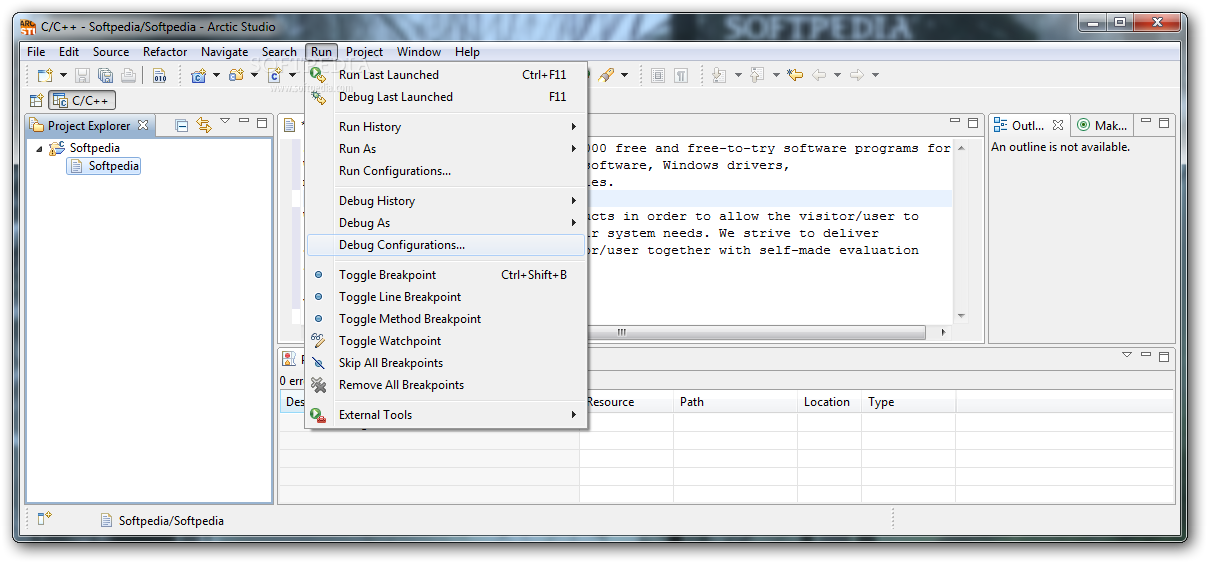Maximize the Project Explorer panel
The height and width of the screenshot is (563, 1208).
coord(262,123)
